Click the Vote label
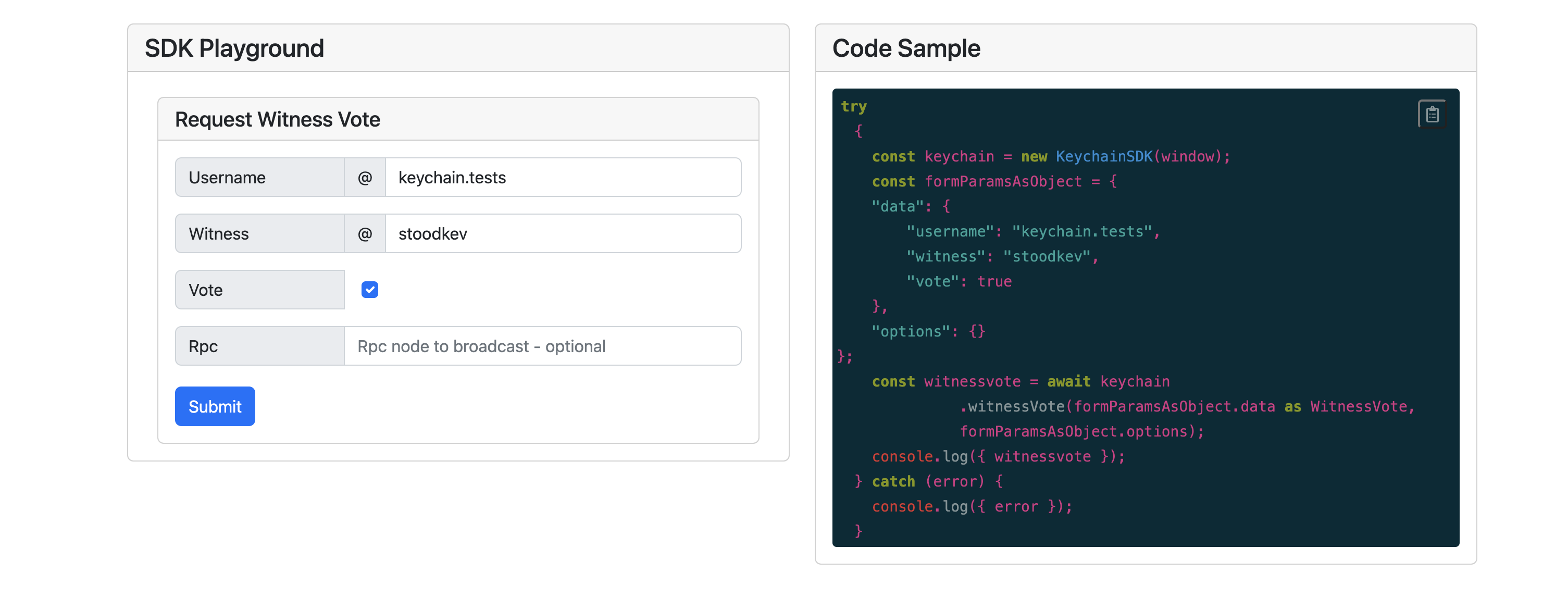The width and height of the screenshot is (1568, 598). pyautogui.click(x=260, y=290)
